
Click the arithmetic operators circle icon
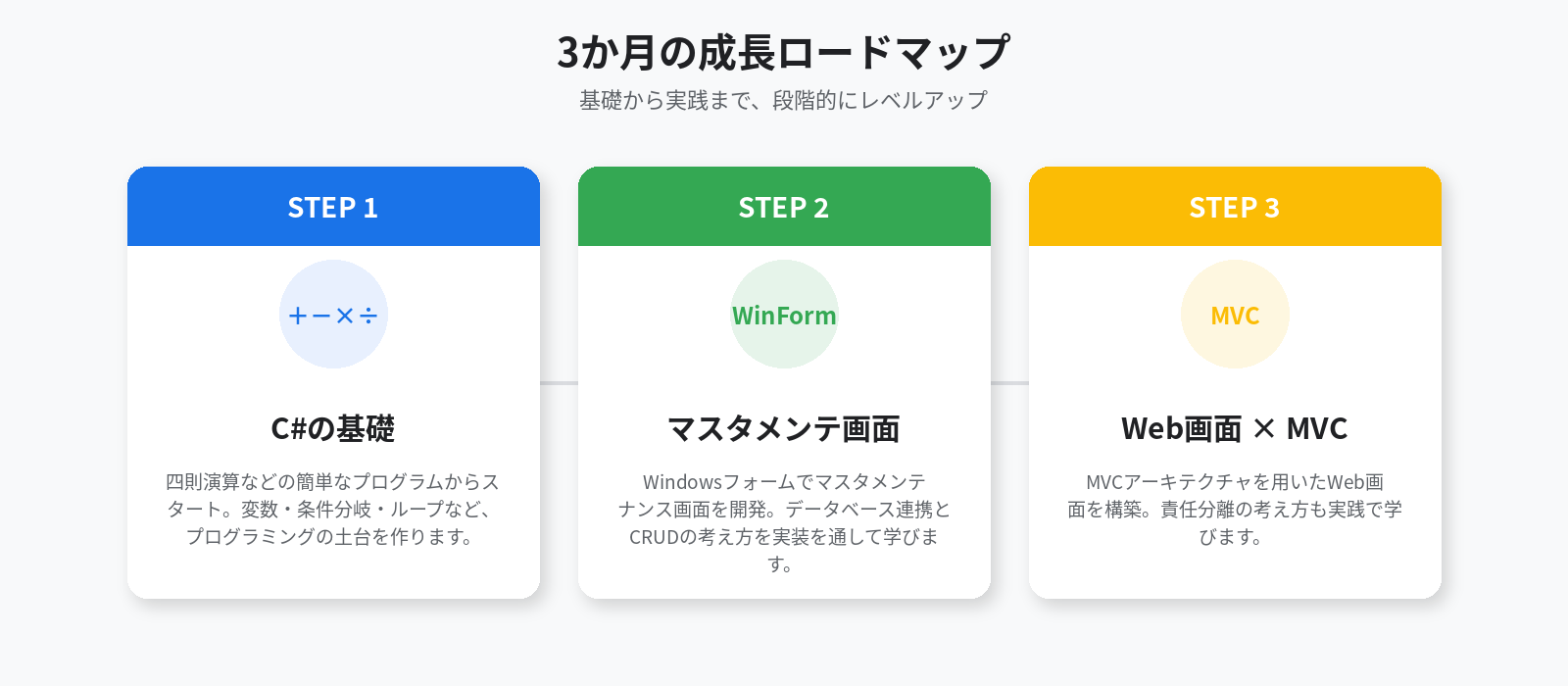333,315
